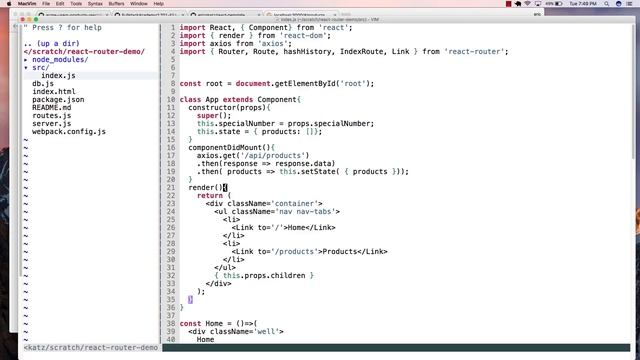This screenshot has height=360, width=640.
Task: Place cursor on div className='container' line
Action: pyautogui.click(x=264, y=204)
